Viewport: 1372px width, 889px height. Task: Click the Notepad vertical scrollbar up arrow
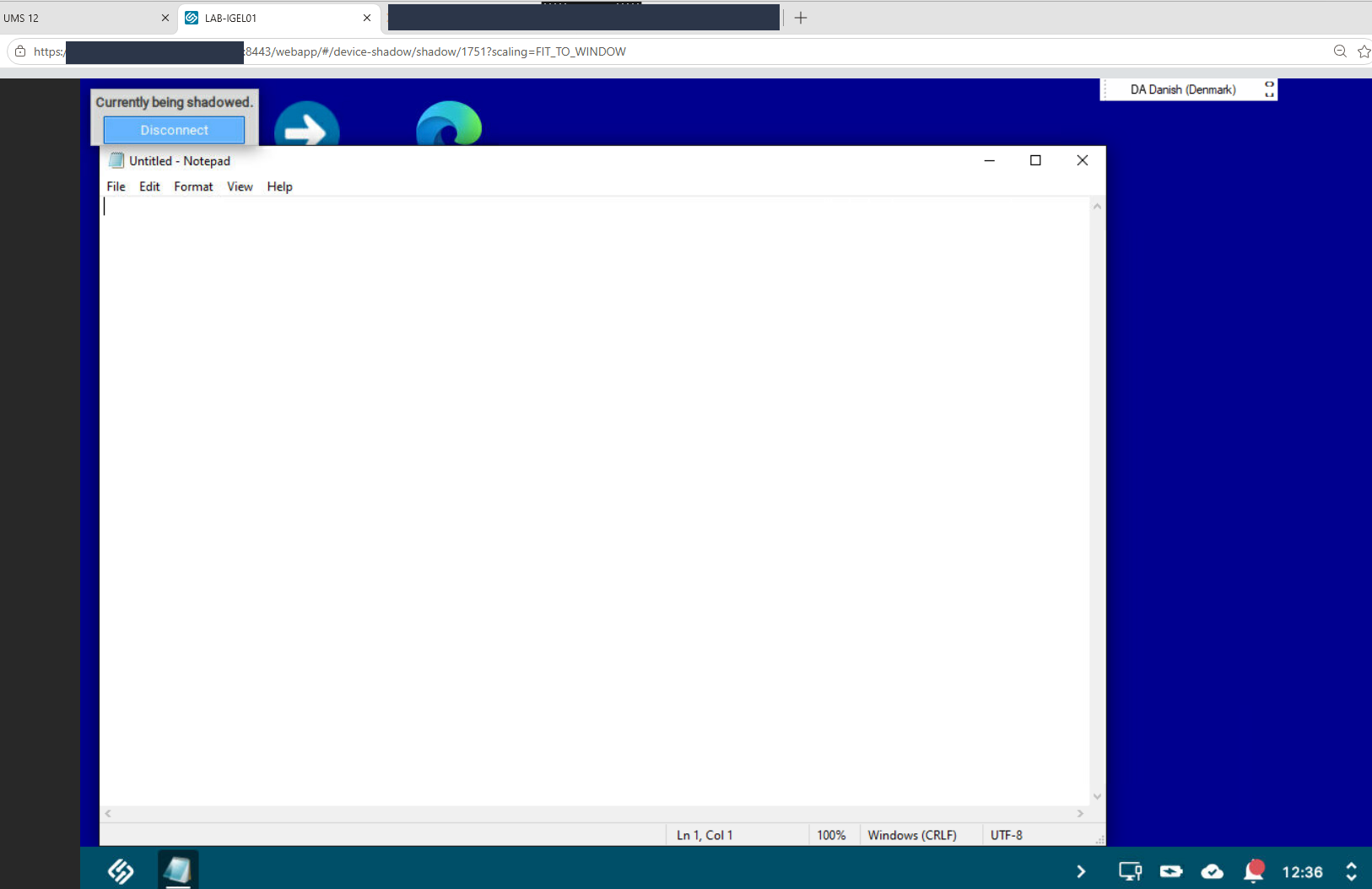[1097, 206]
